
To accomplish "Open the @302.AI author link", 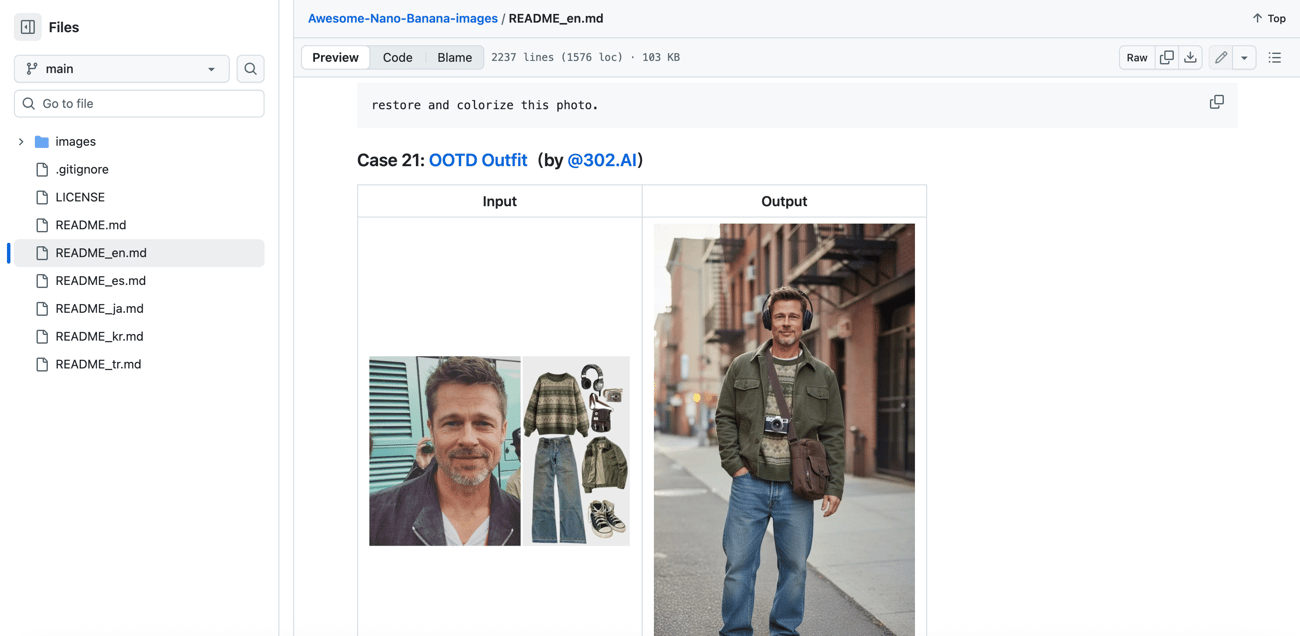I will pyautogui.click(x=602, y=160).
